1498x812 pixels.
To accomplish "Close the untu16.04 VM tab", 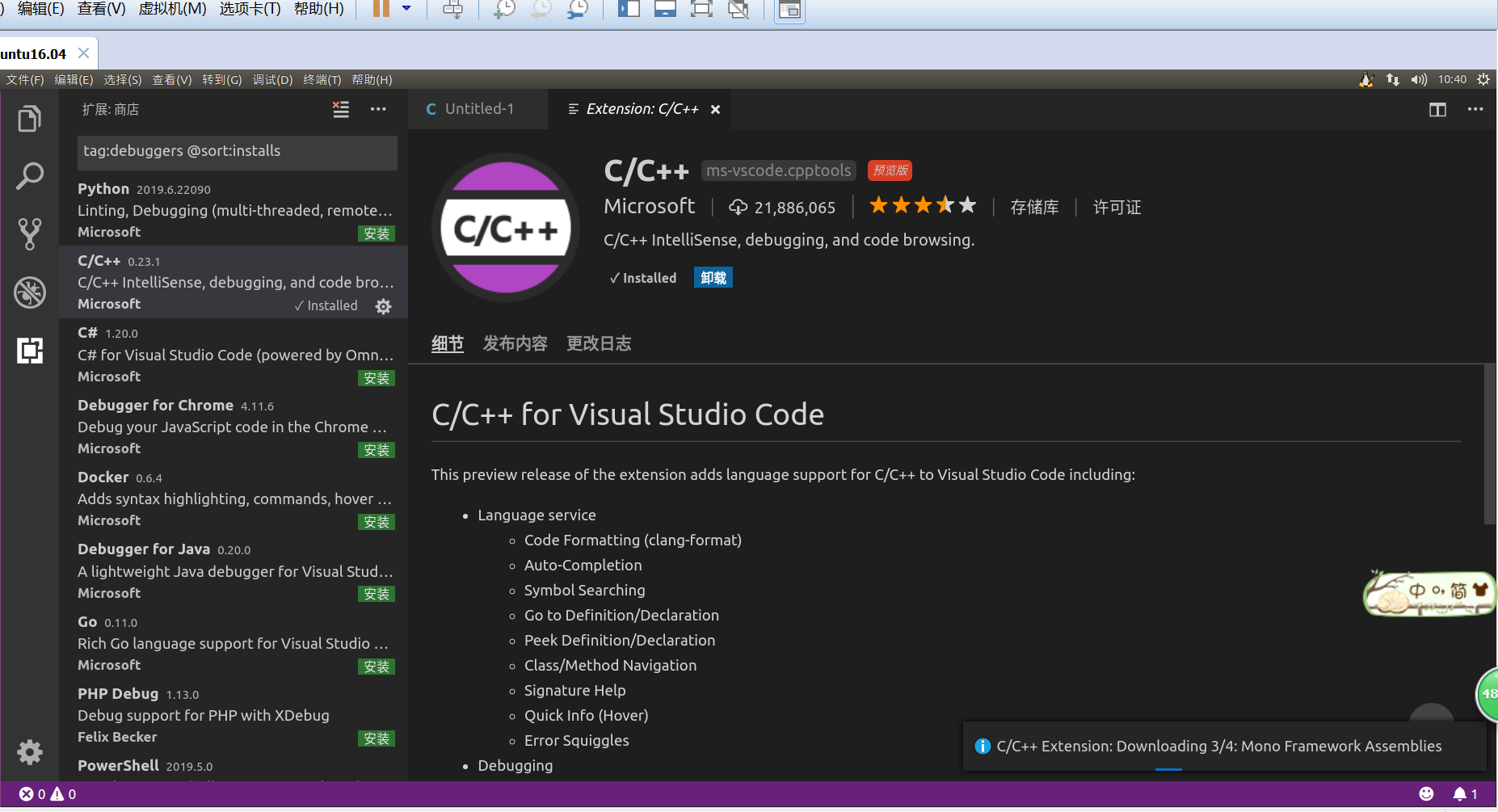I will (x=83, y=53).
